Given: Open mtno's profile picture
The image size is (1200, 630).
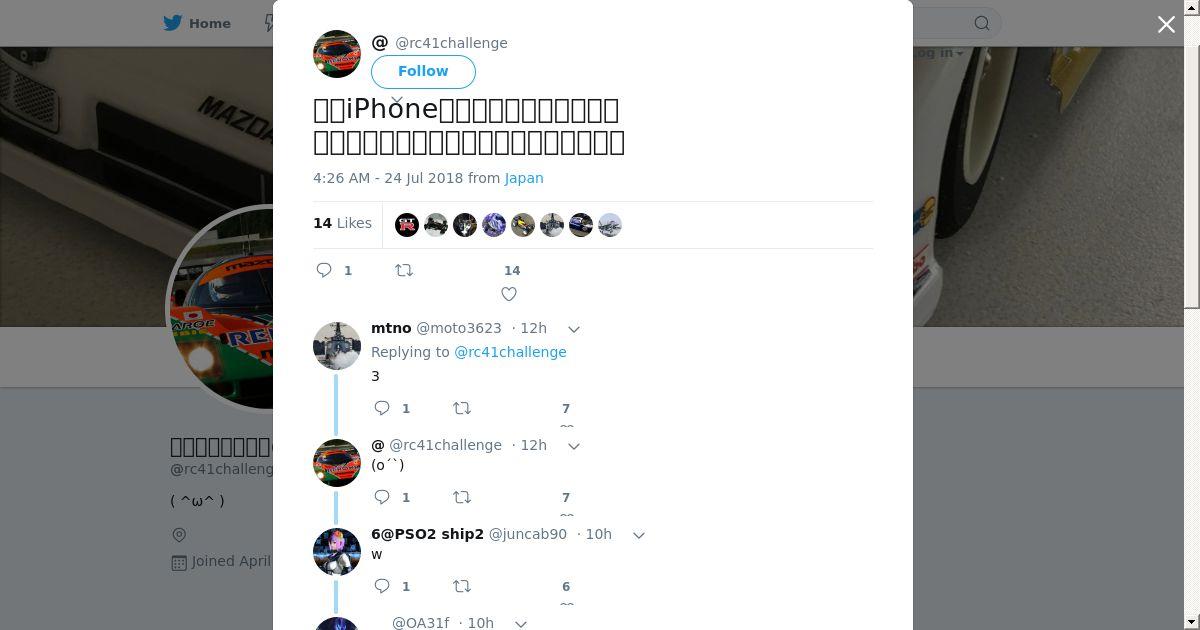Looking at the screenshot, I should [x=337, y=346].
